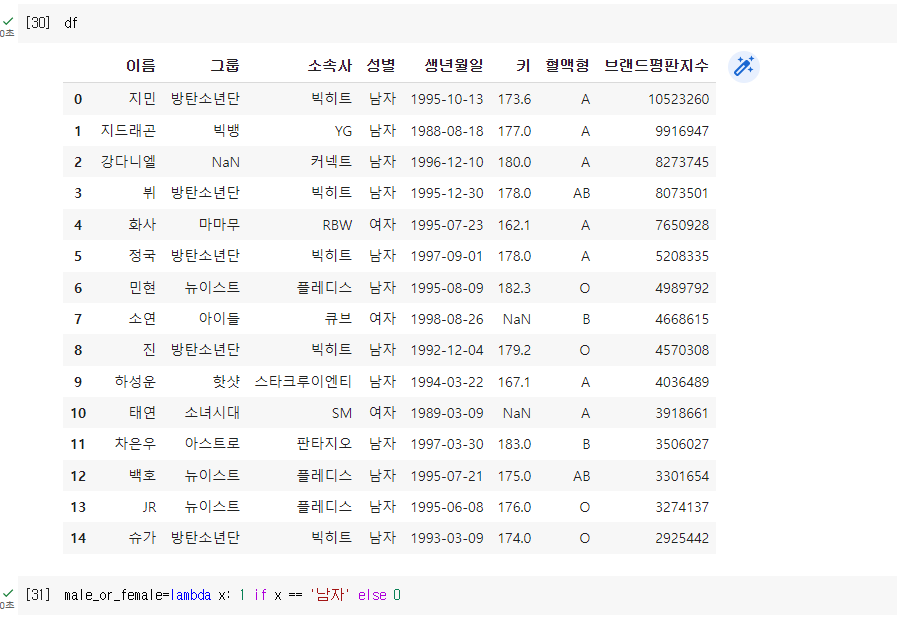Screen dimensions: 905x621
Task: Click the '브랜드평판지수' column header
Action: tap(656, 65)
